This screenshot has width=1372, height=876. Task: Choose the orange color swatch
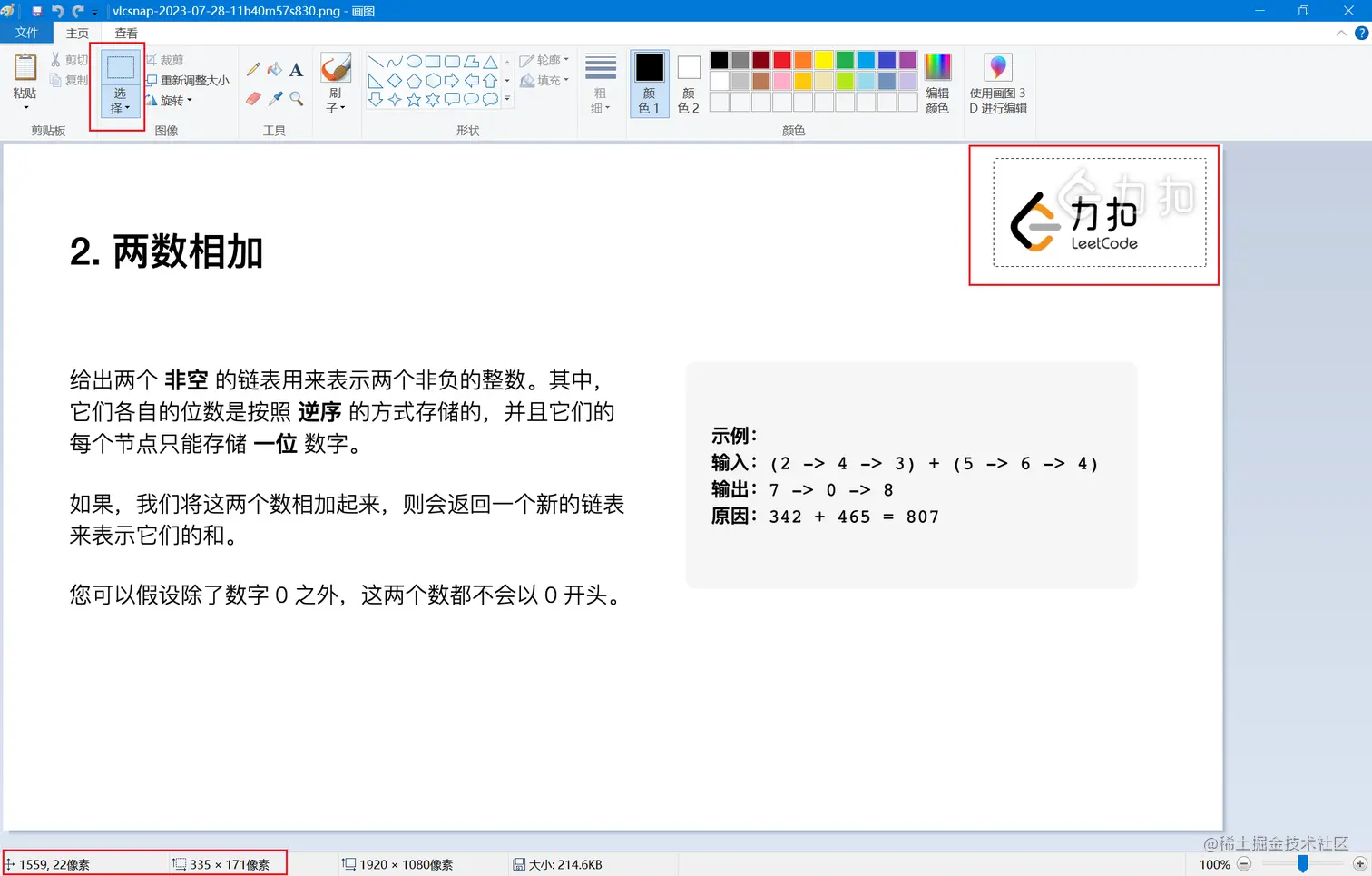point(803,60)
